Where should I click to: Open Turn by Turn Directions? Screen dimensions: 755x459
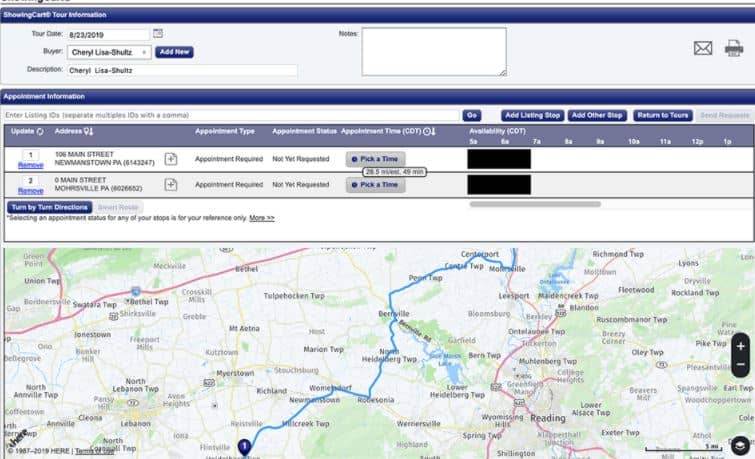tap(50, 208)
